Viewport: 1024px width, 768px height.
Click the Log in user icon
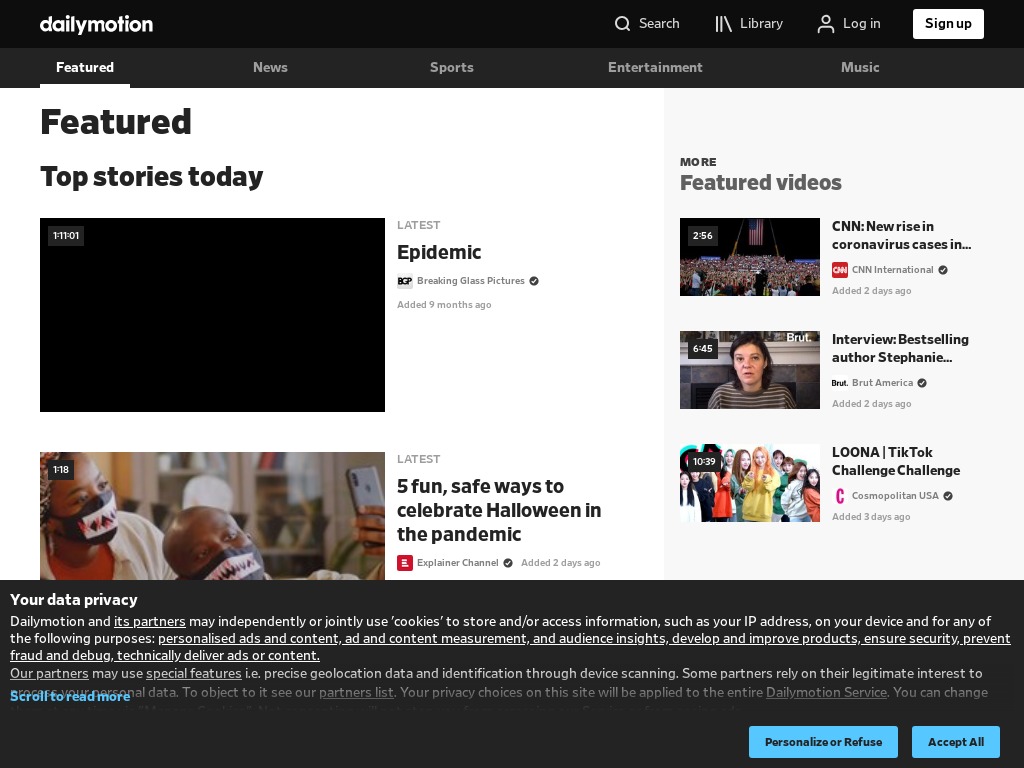[825, 24]
